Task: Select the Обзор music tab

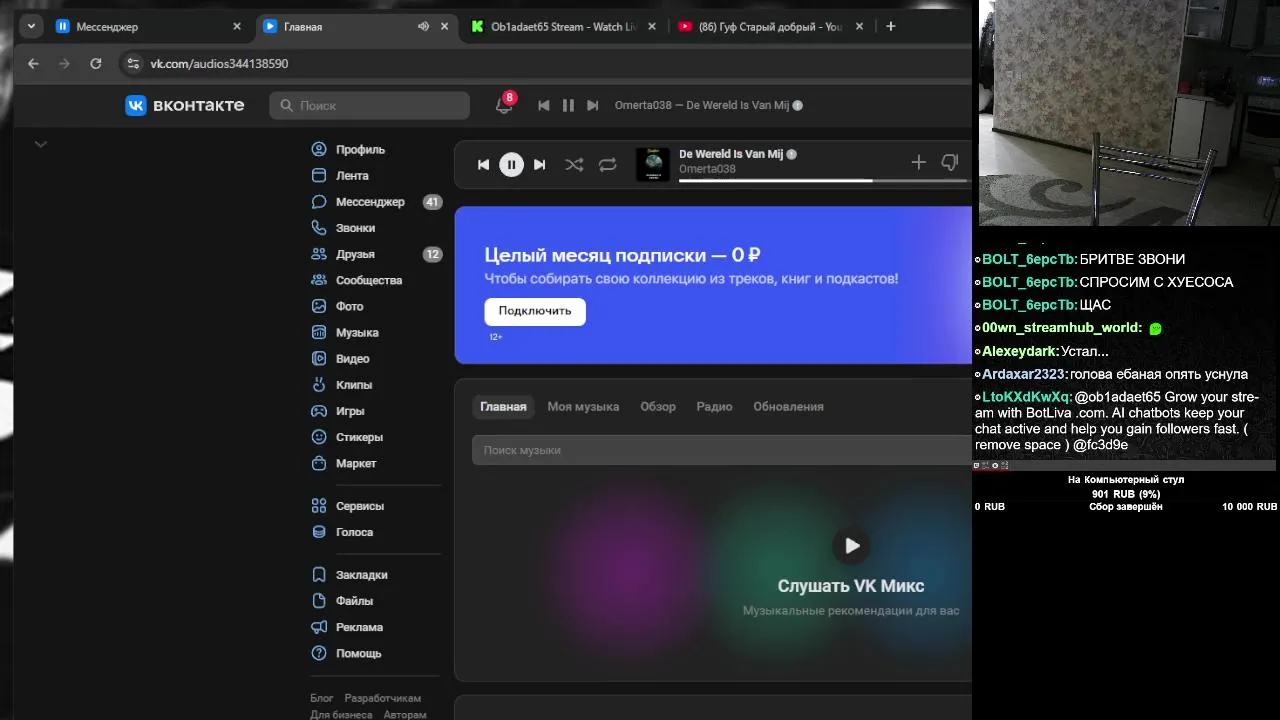Action: 658,407
